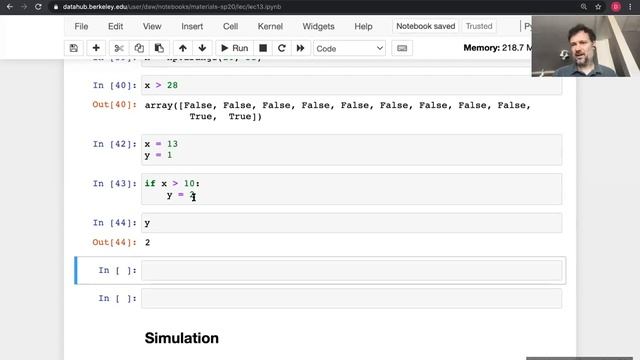The height and width of the screenshot is (360, 640).
Task: Copy selected cells icon
Action: coord(139,48)
